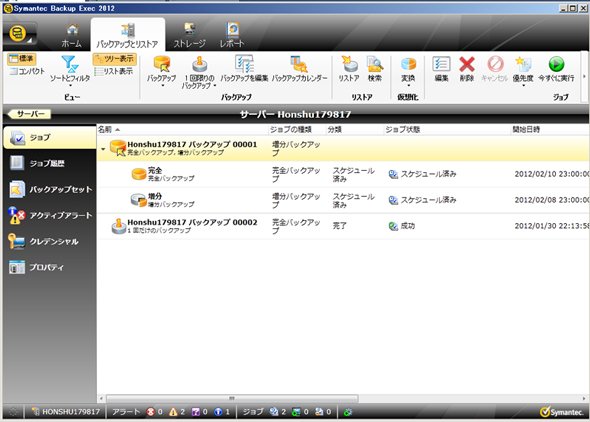Toggle リスト表示 list view

coord(114,71)
